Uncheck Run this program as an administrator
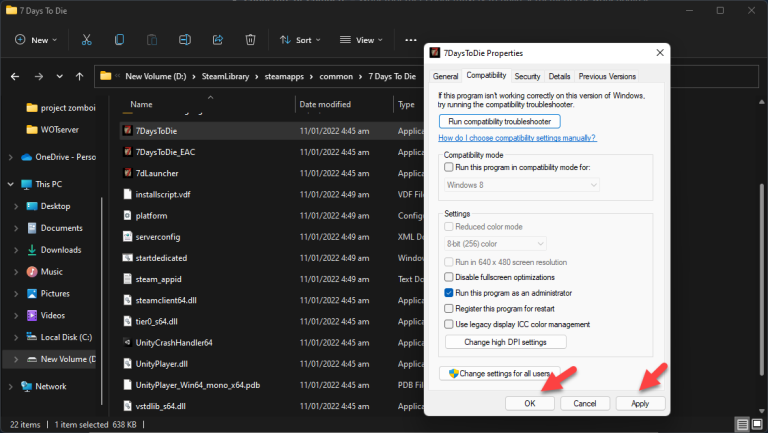768x433 pixels. point(449,293)
